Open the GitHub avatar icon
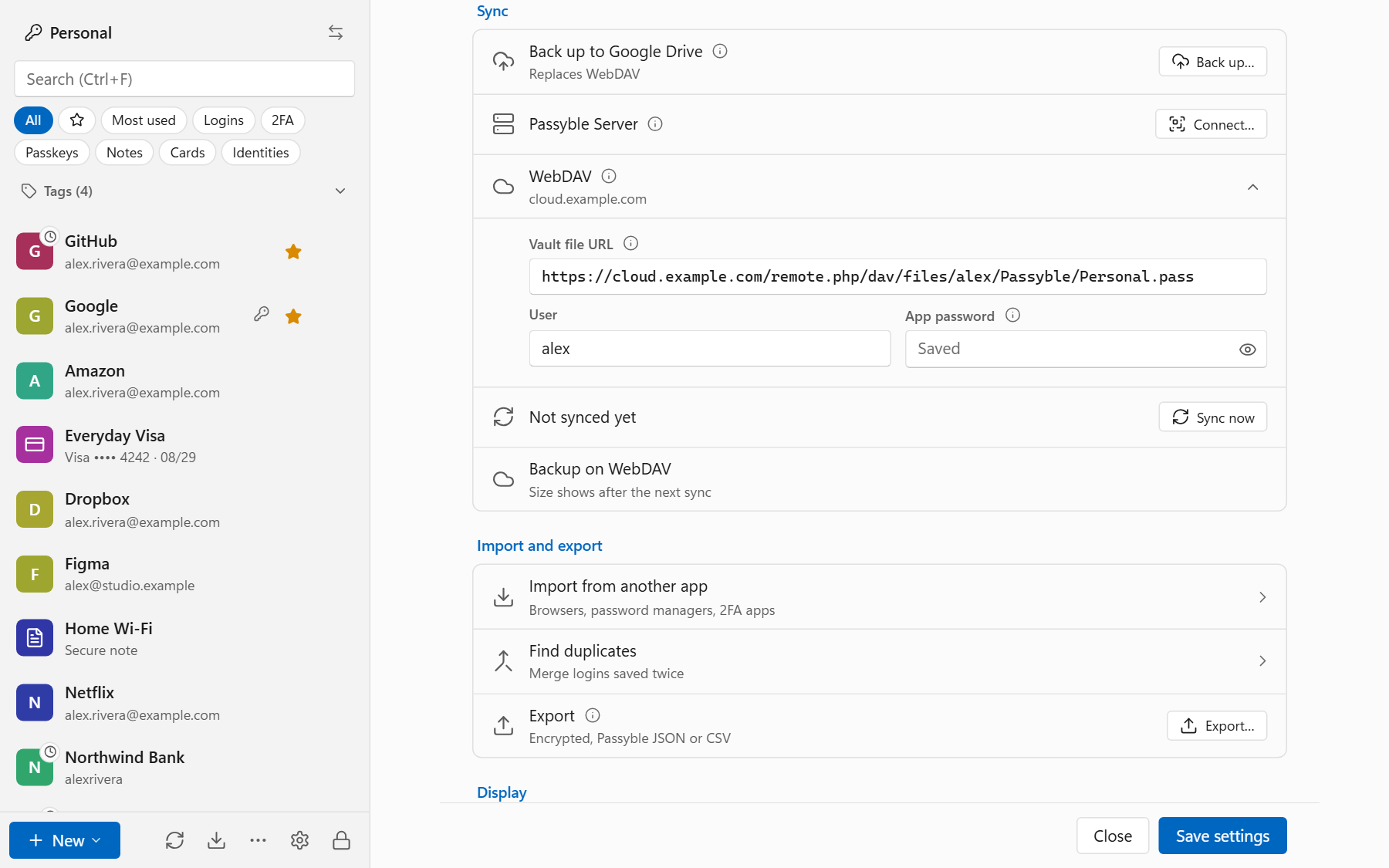 pos(35,252)
